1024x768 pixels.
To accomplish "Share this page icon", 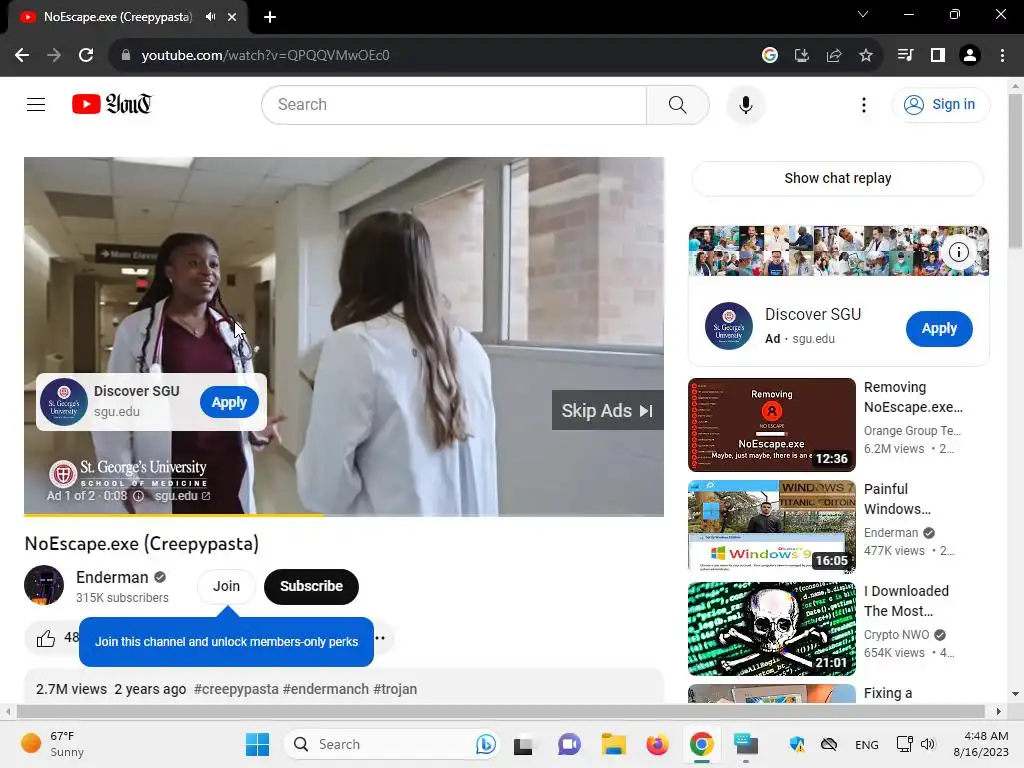I will coord(833,56).
